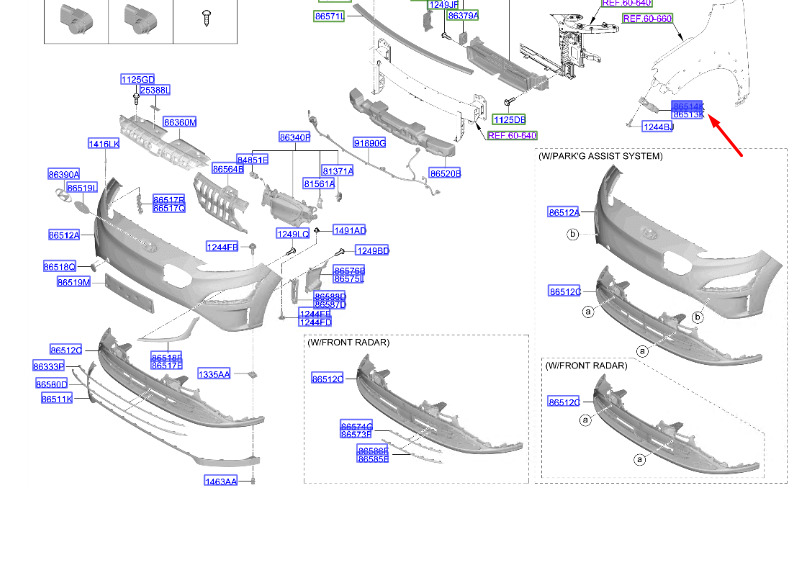Open the REF.60-660 reference link

pos(647,19)
